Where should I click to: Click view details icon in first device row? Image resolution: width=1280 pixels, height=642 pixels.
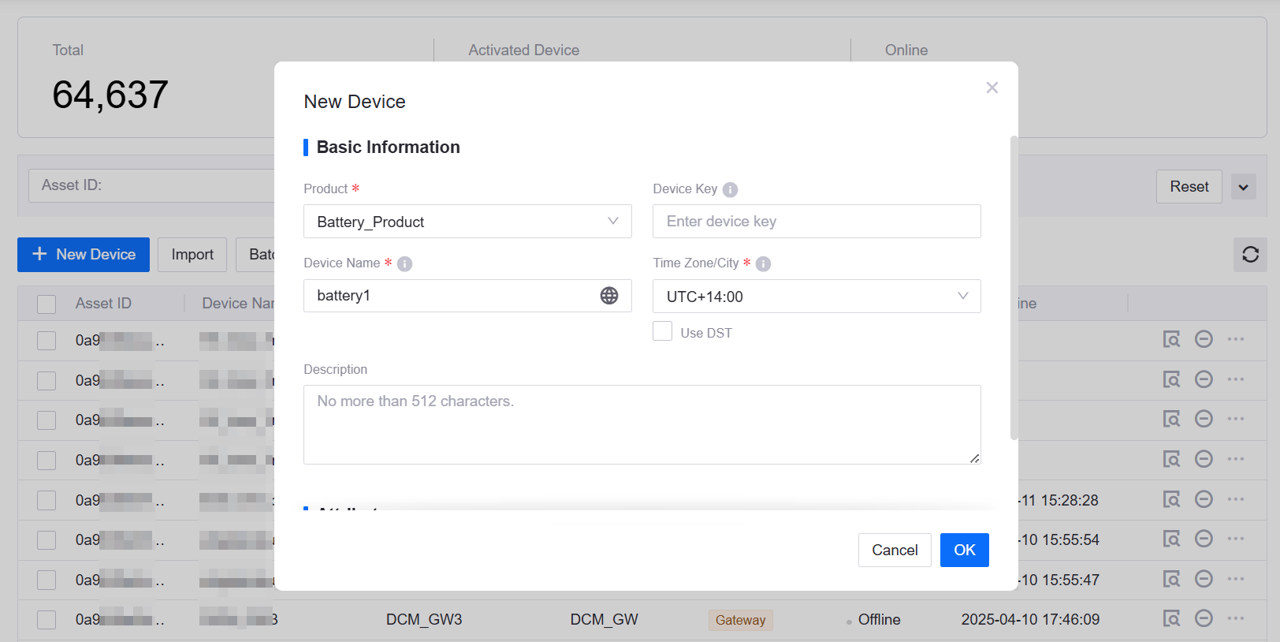1171,340
